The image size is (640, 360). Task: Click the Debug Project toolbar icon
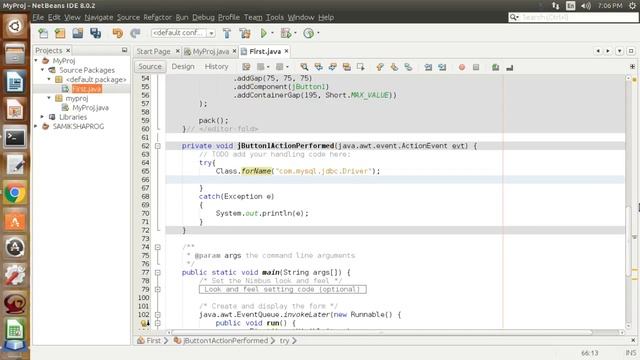tap(286, 33)
